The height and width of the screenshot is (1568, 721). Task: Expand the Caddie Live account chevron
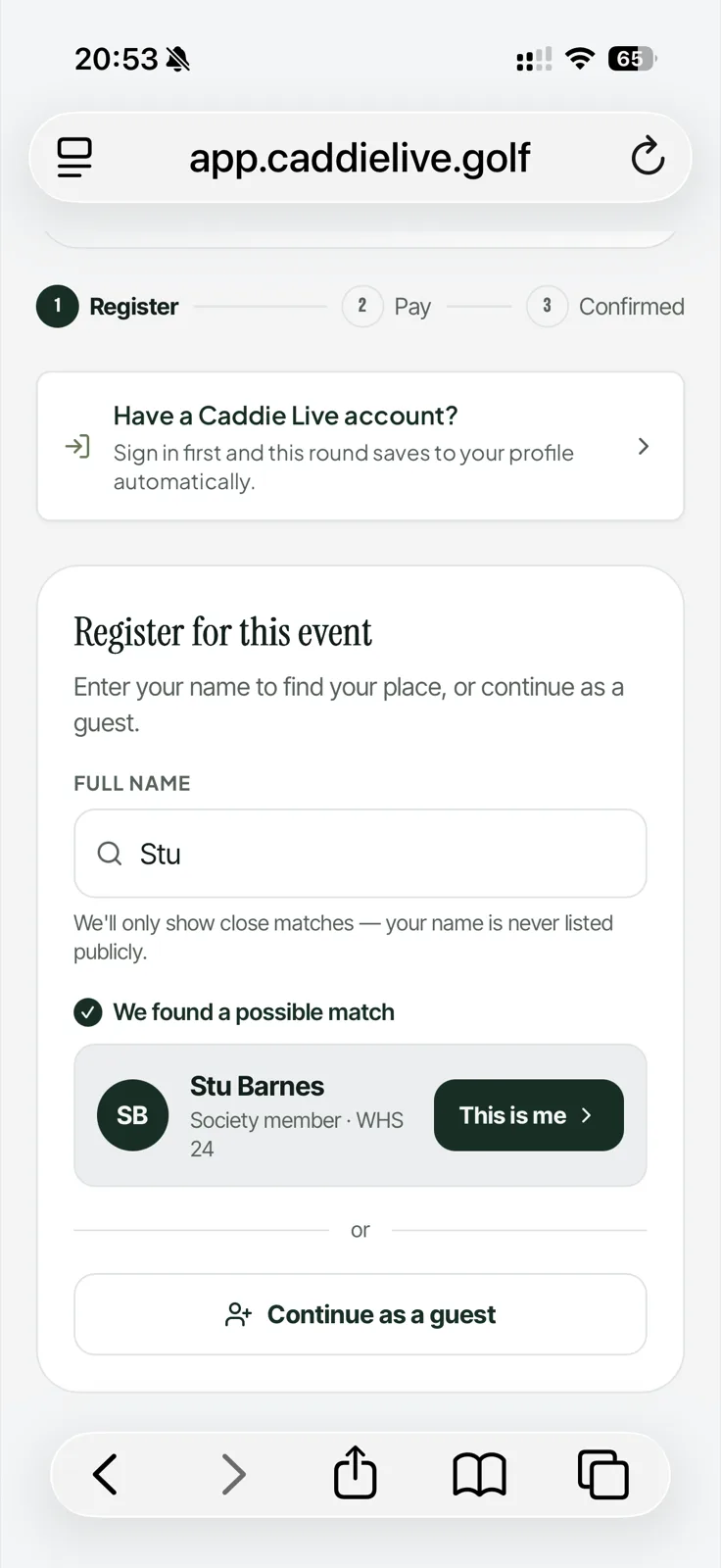pos(644,446)
